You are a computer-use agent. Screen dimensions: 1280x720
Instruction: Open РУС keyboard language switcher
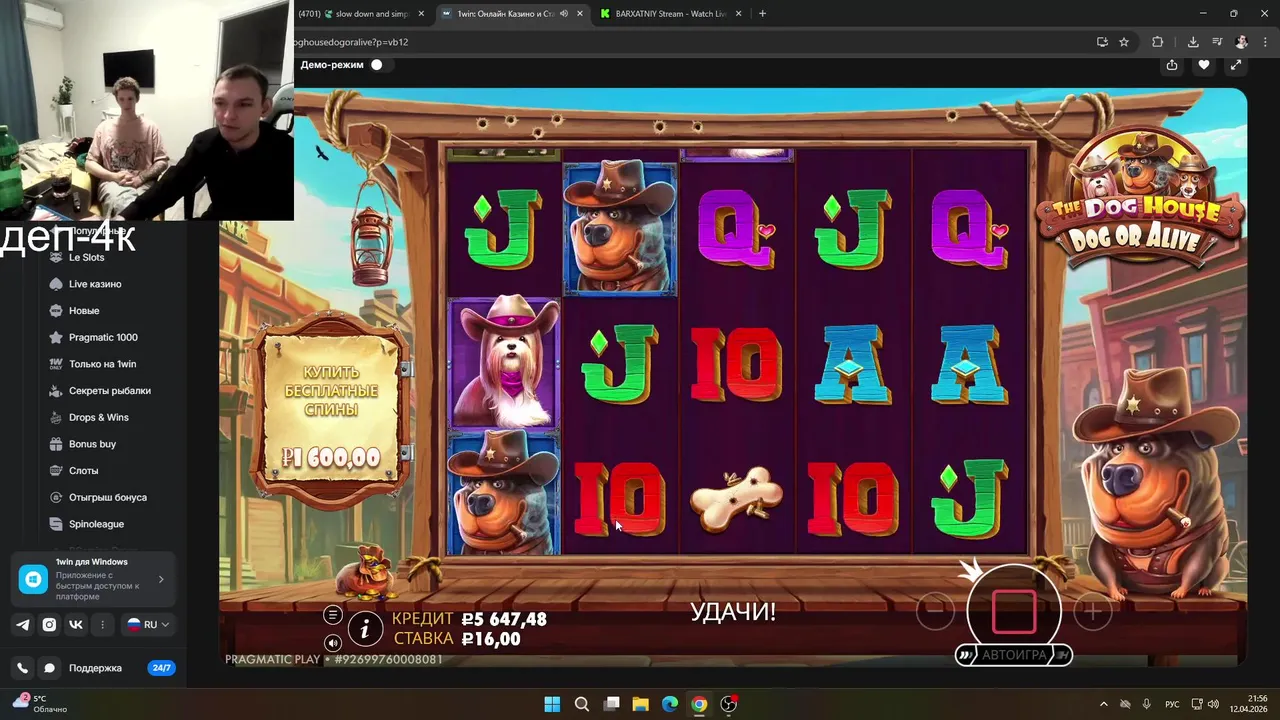point(1173,704)
